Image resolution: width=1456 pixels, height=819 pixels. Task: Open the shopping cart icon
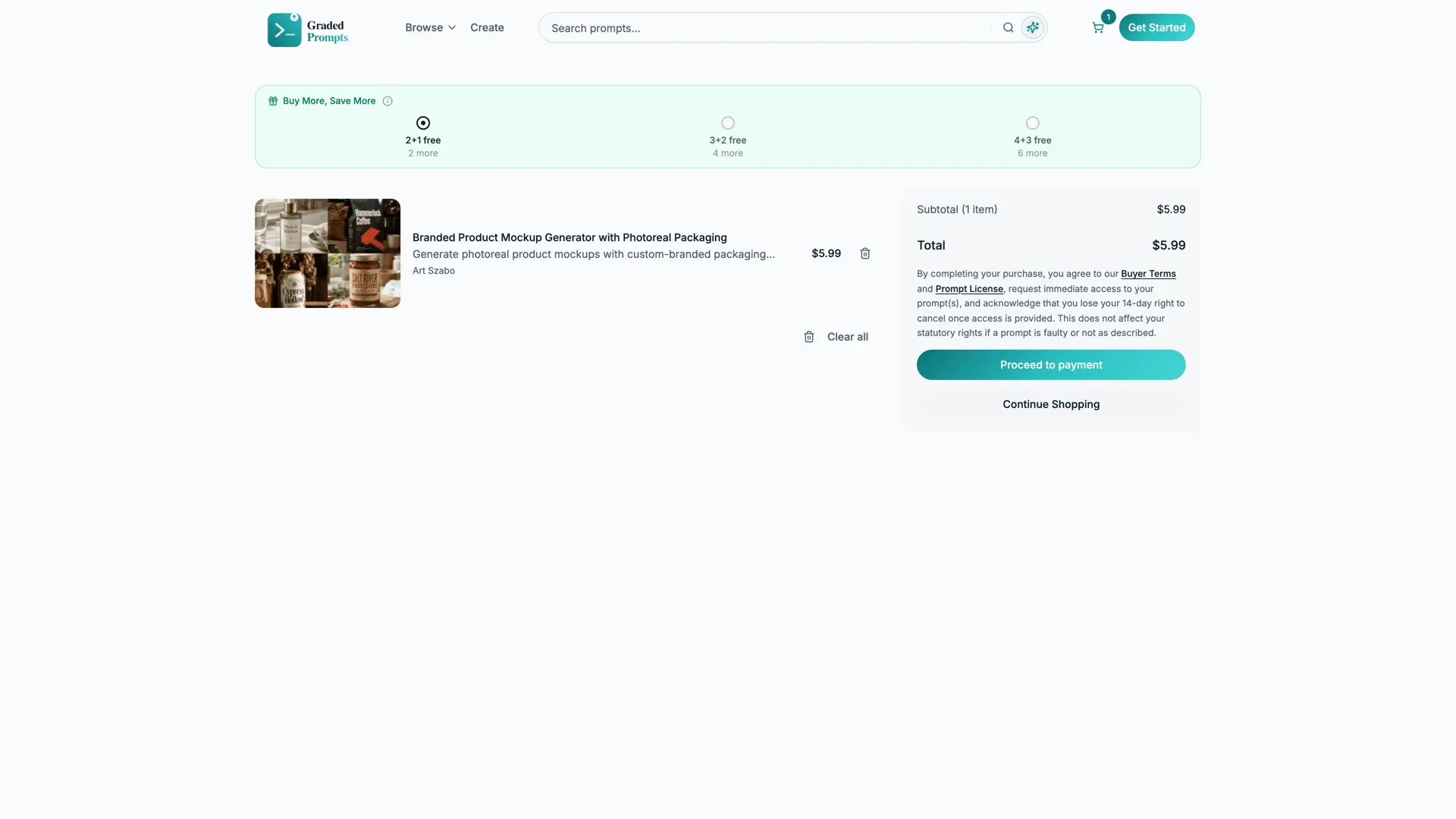coord(1097,28)
